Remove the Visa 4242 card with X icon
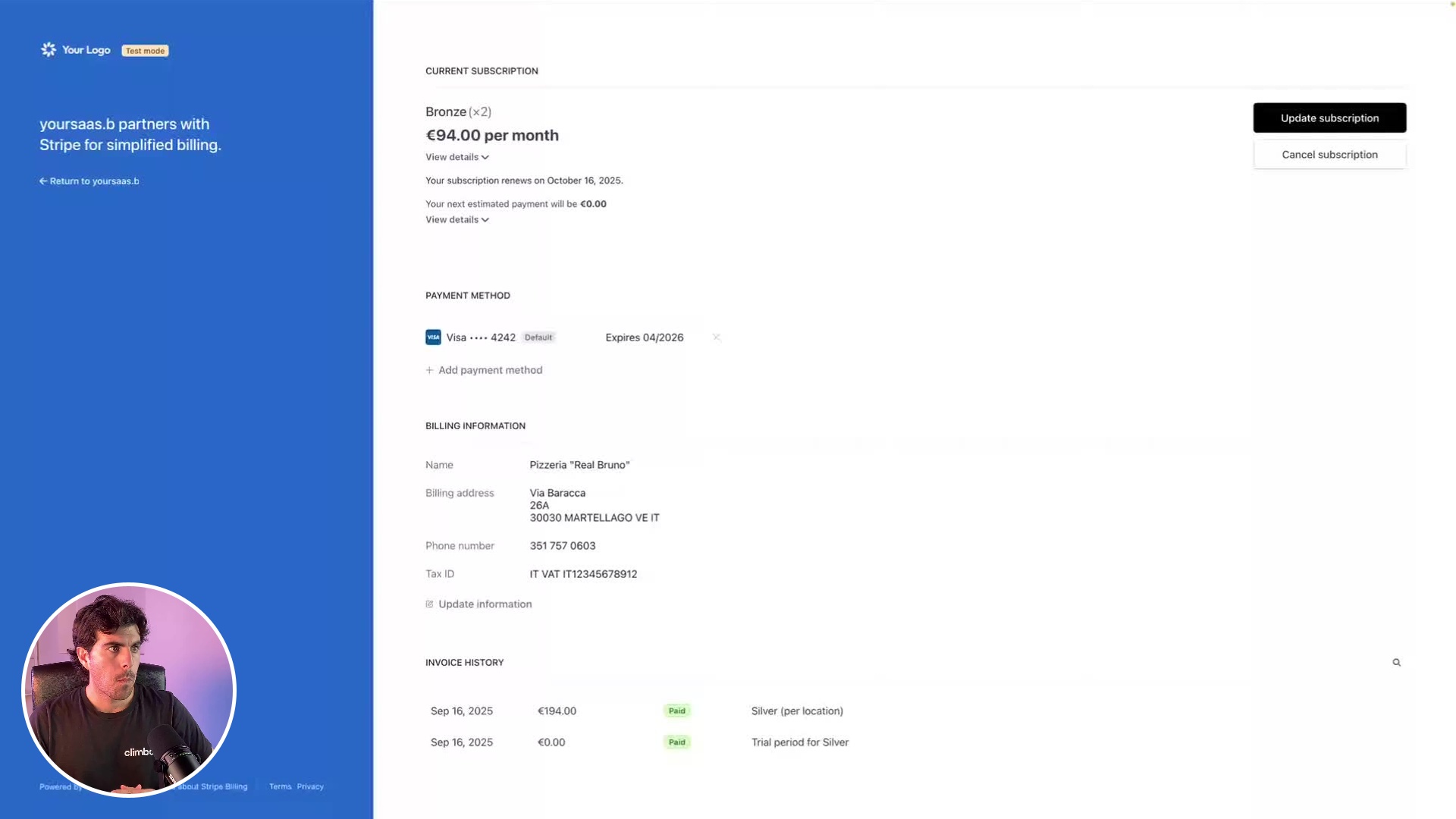Image resolution: width=1456 pixels, height=819 pixels. (x=716, y=337)
